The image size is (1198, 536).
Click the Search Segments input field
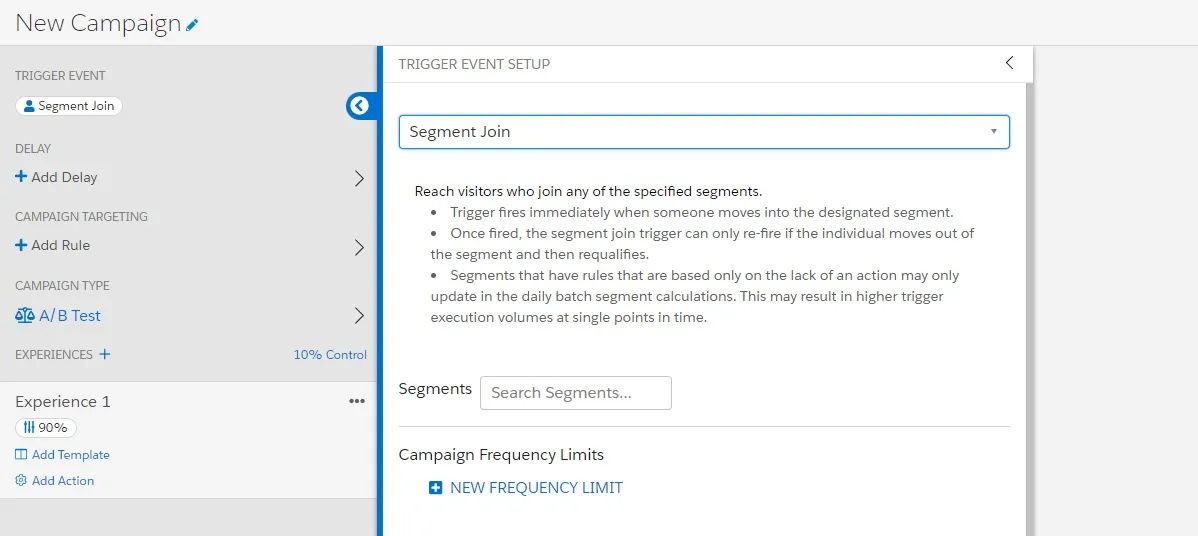pyautogui.click(x=576, y=393)
